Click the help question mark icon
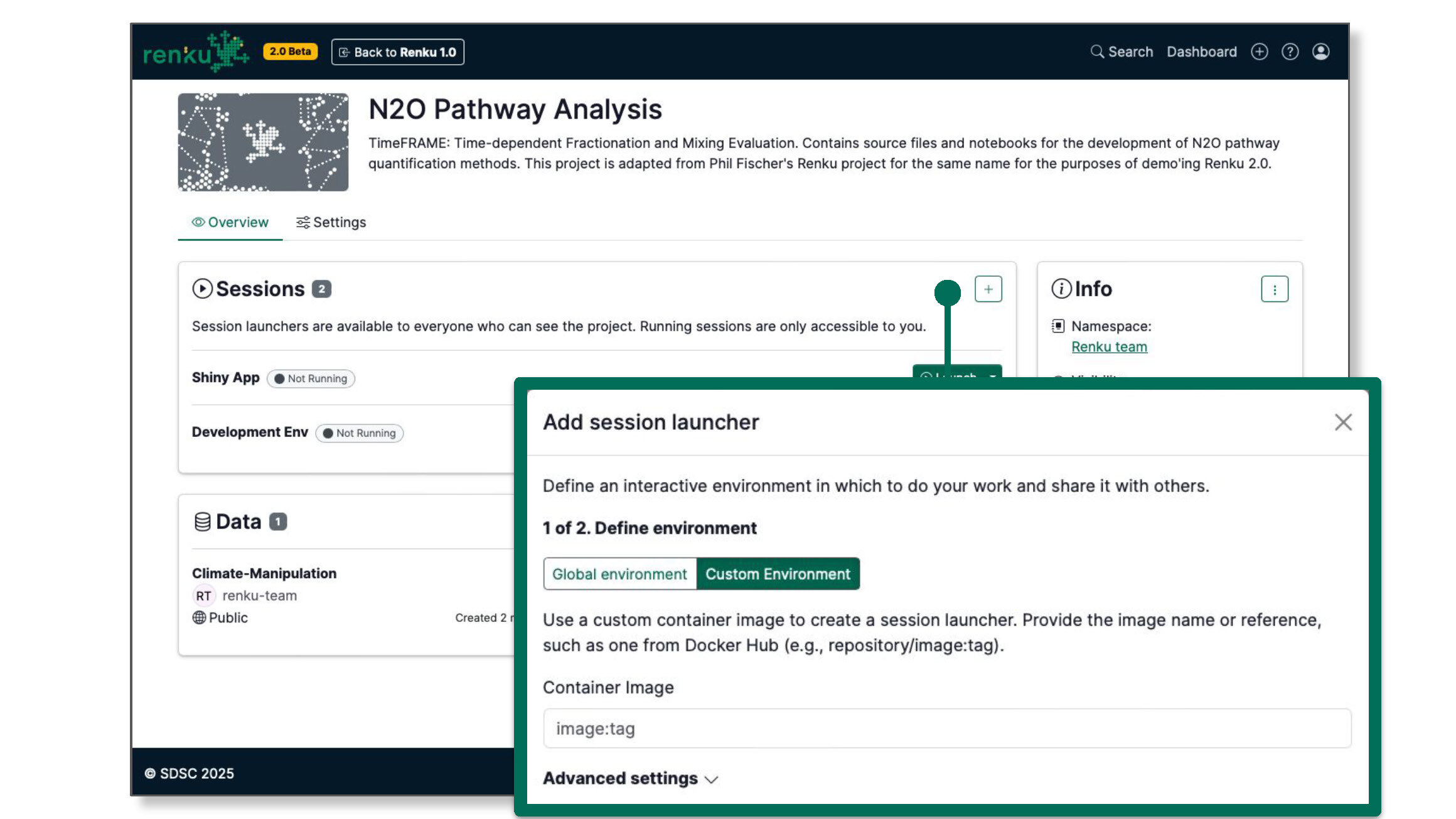 [1291, 51]
